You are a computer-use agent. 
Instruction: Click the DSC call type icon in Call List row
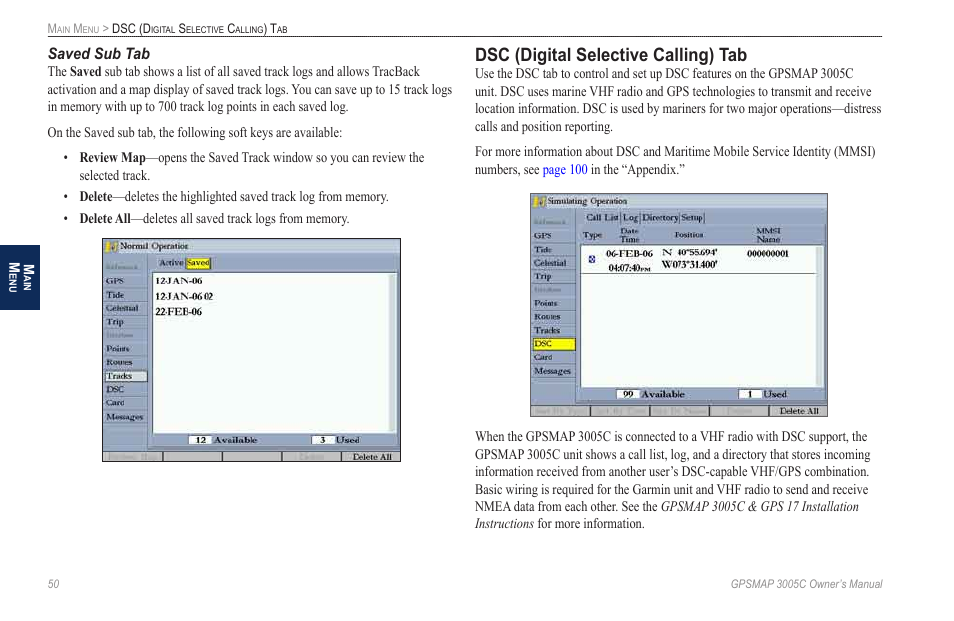point(592,260)
